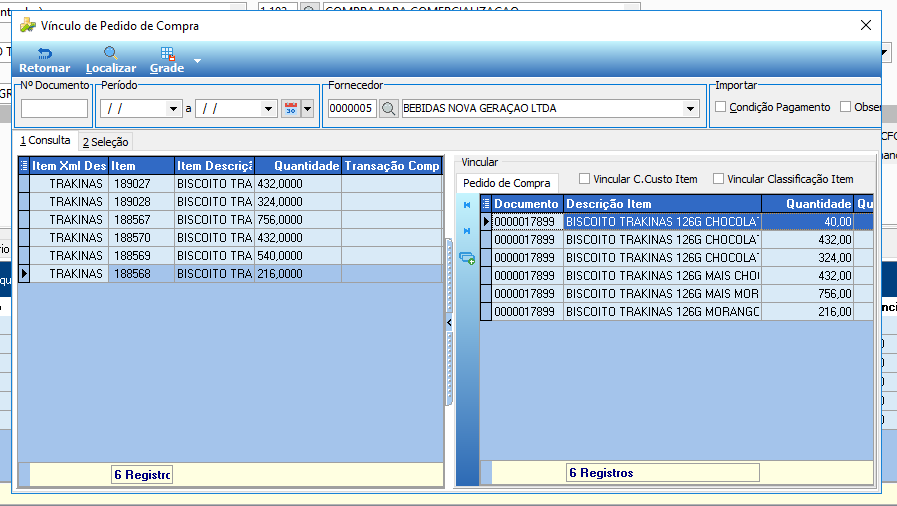Click the Fornecedor magnifier search icon
The height and width of the screenshot is (506, 897).
pyautogui.click(x=388, y=108)
